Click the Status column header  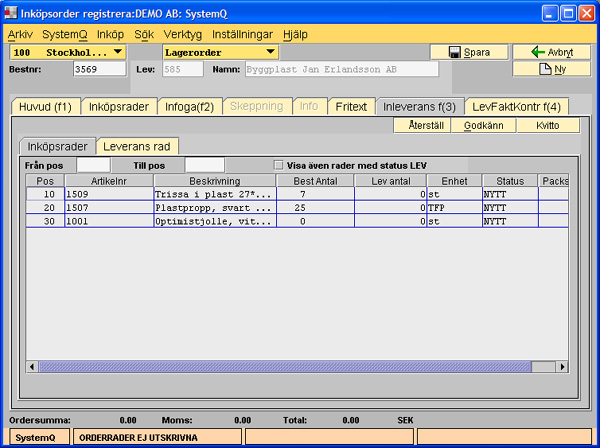click(510, 181)
